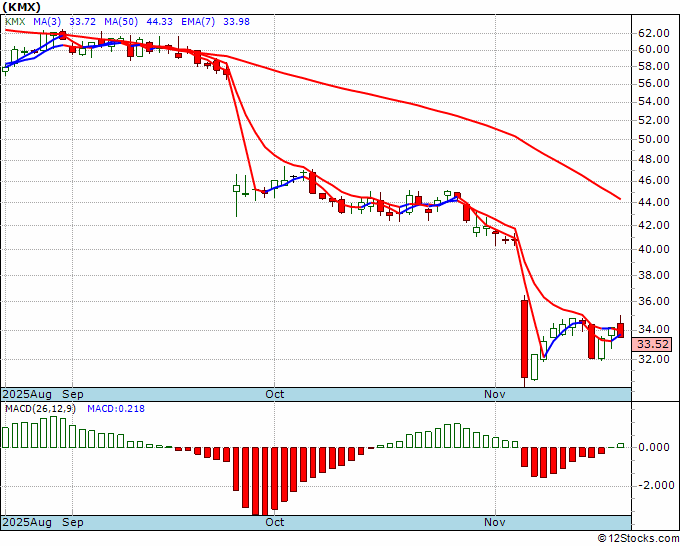680x546 pixels.
Task: Click the 40.00 price axis label
Action: click(x=654, y=249)
